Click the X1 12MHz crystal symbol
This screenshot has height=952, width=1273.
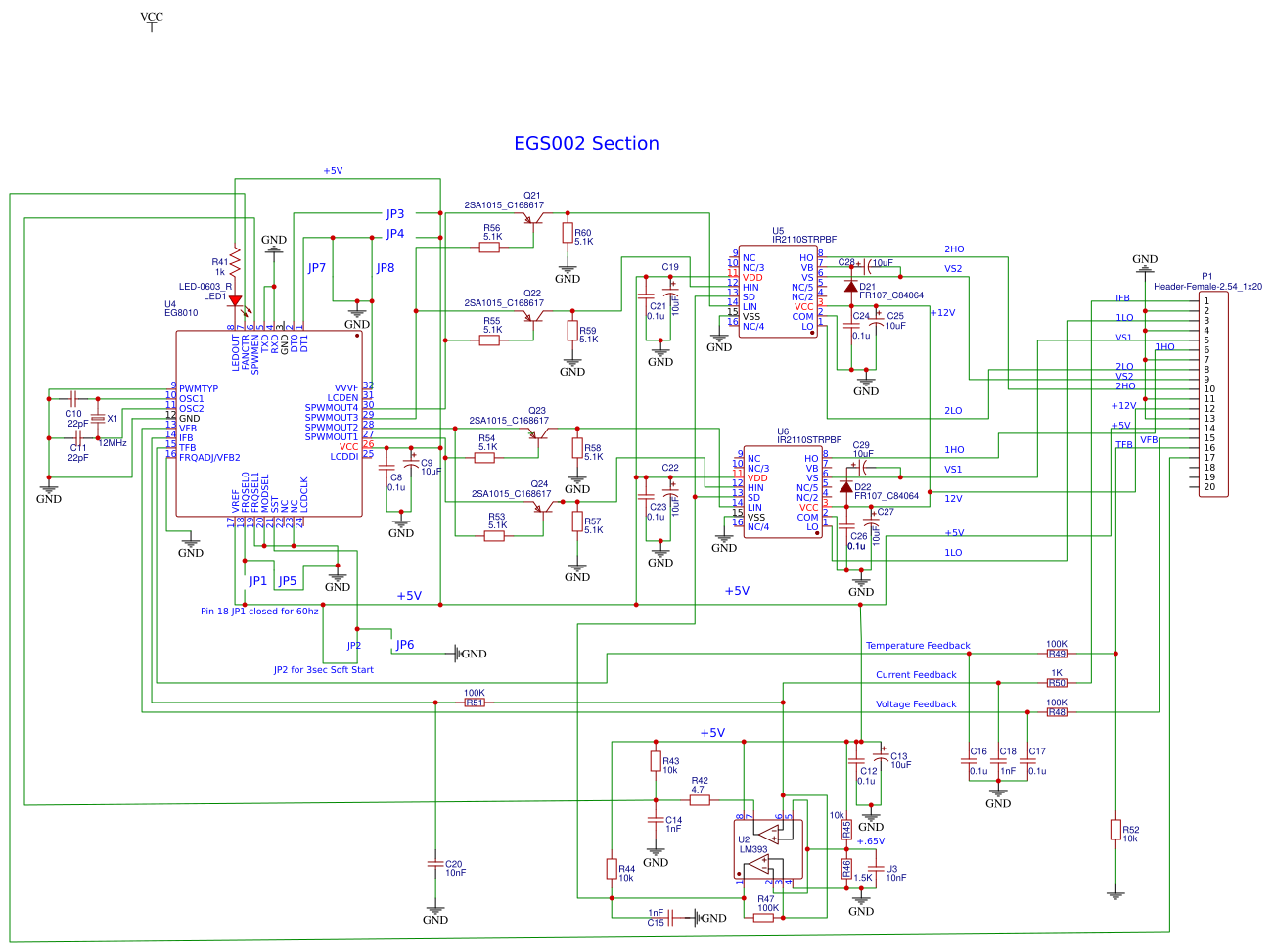98,419
